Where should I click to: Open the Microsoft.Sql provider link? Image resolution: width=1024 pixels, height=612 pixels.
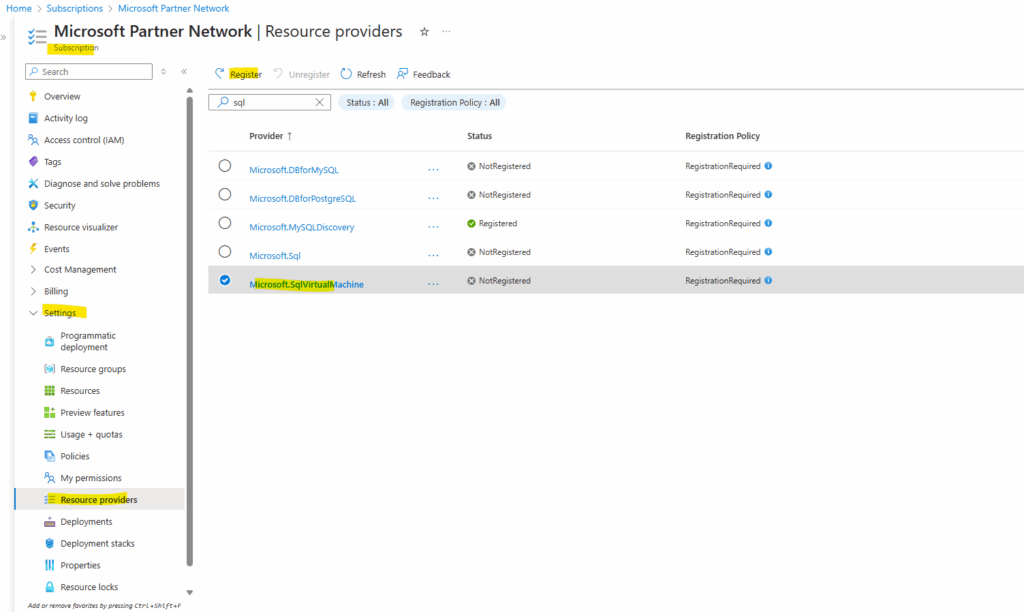pos(275,256)
